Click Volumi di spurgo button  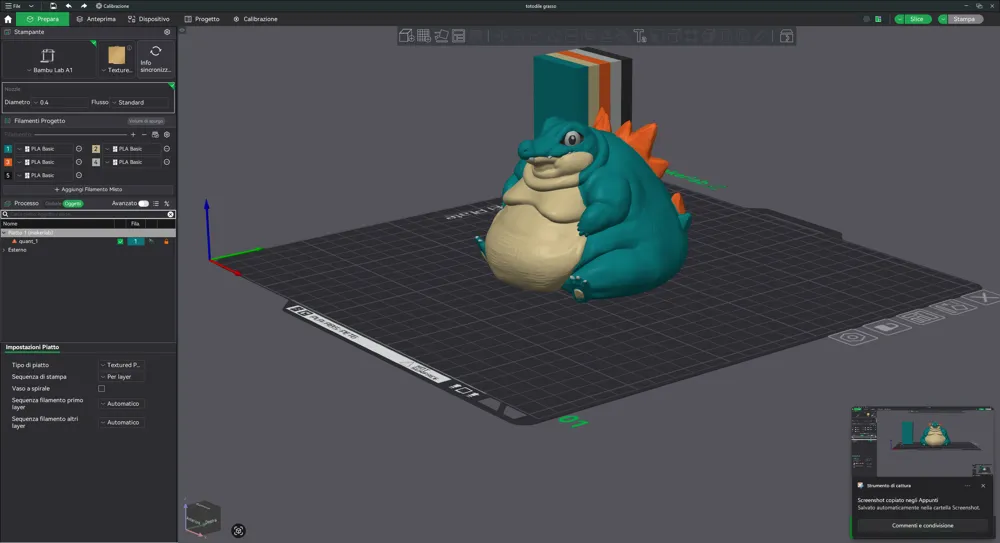point(146,121)
